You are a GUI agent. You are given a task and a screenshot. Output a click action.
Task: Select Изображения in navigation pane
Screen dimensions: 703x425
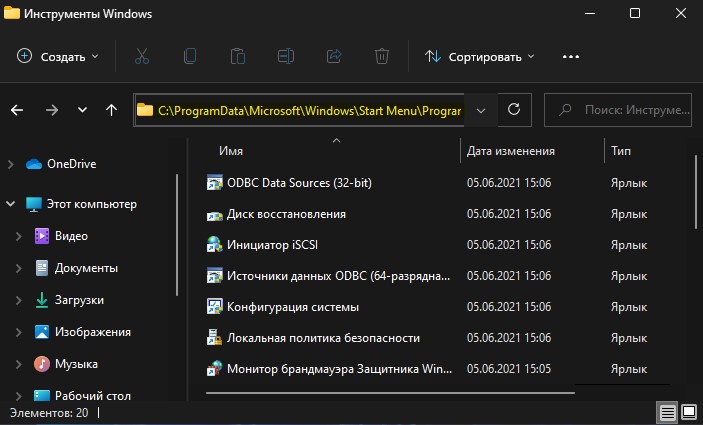[x=93, y=332]
